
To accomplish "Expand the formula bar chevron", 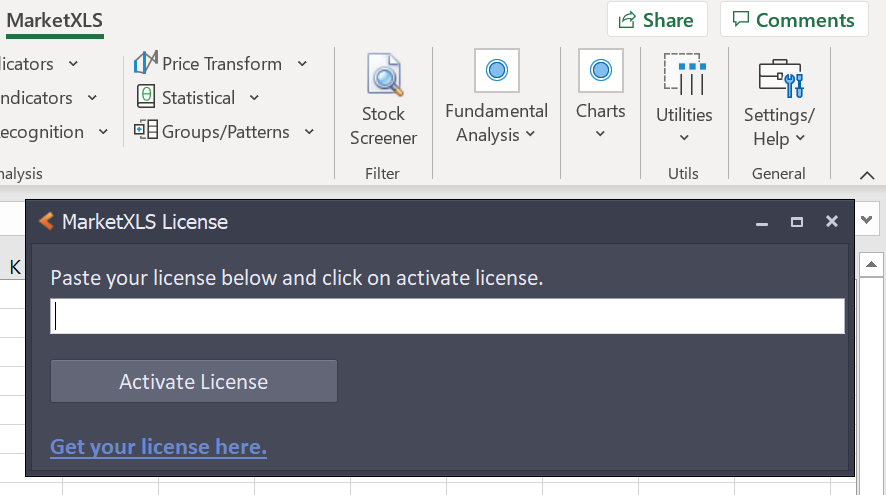I will click(867, 219).
